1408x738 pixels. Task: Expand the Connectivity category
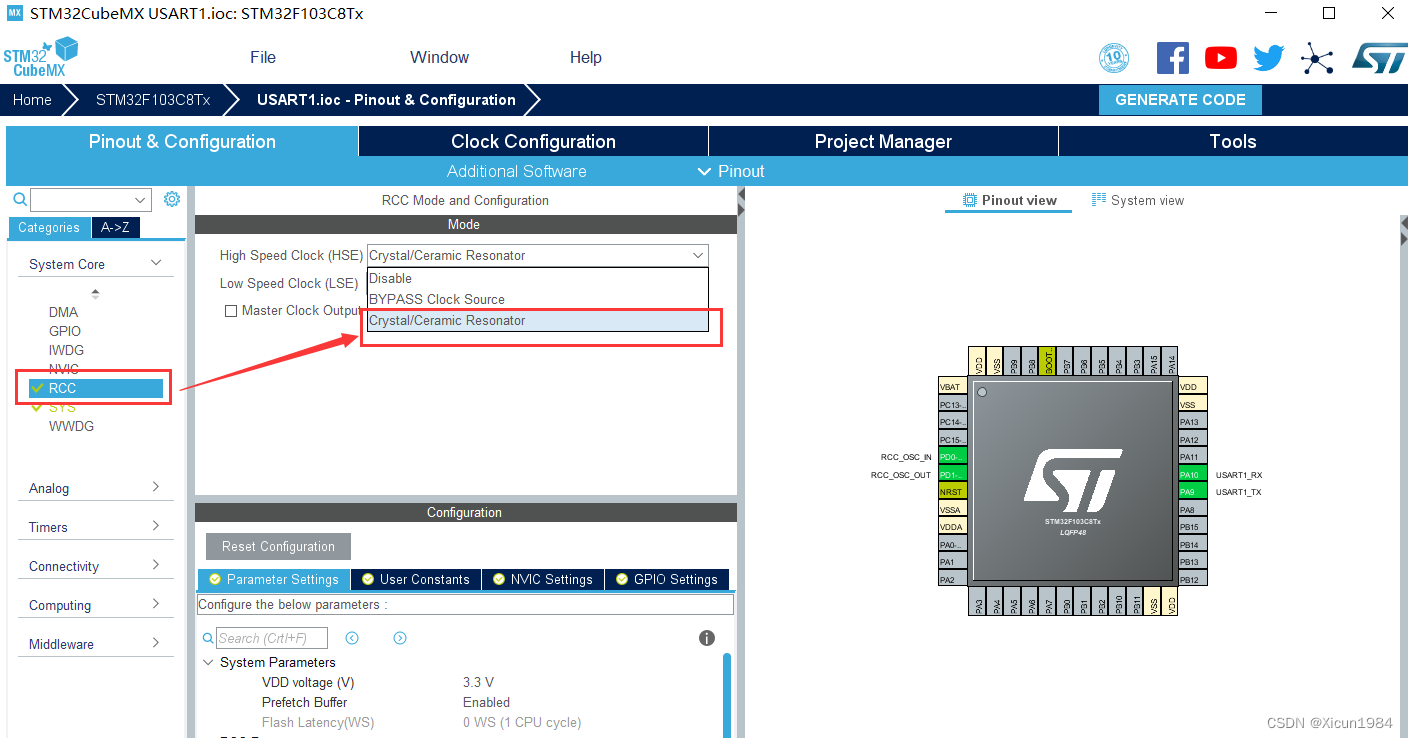[x=95, y=565]
